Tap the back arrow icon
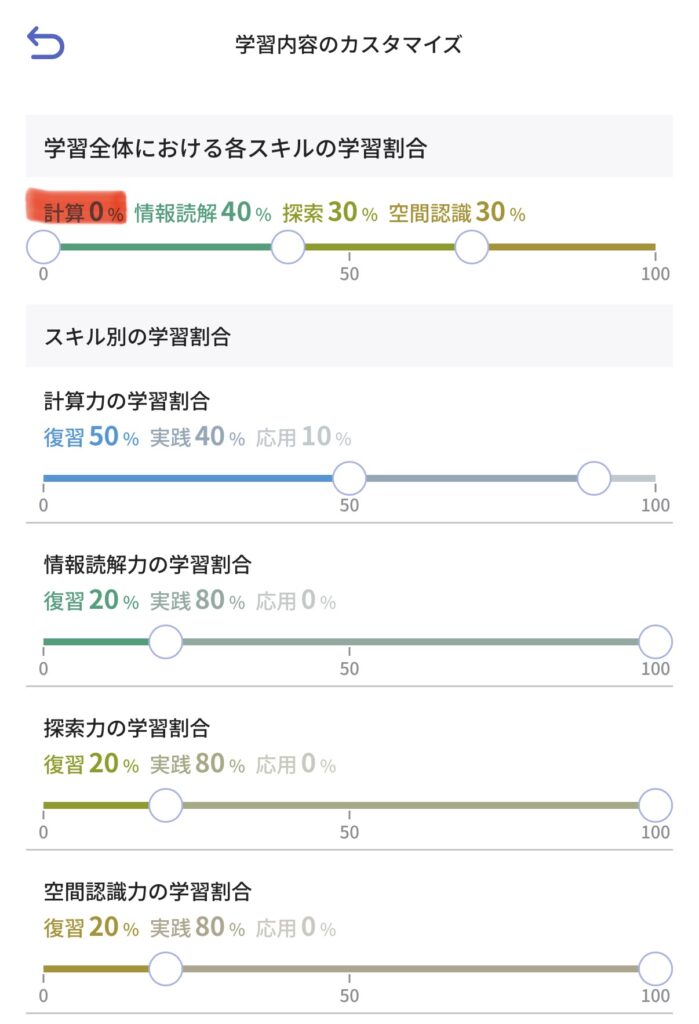699x1024 pixels. (45, 43)
